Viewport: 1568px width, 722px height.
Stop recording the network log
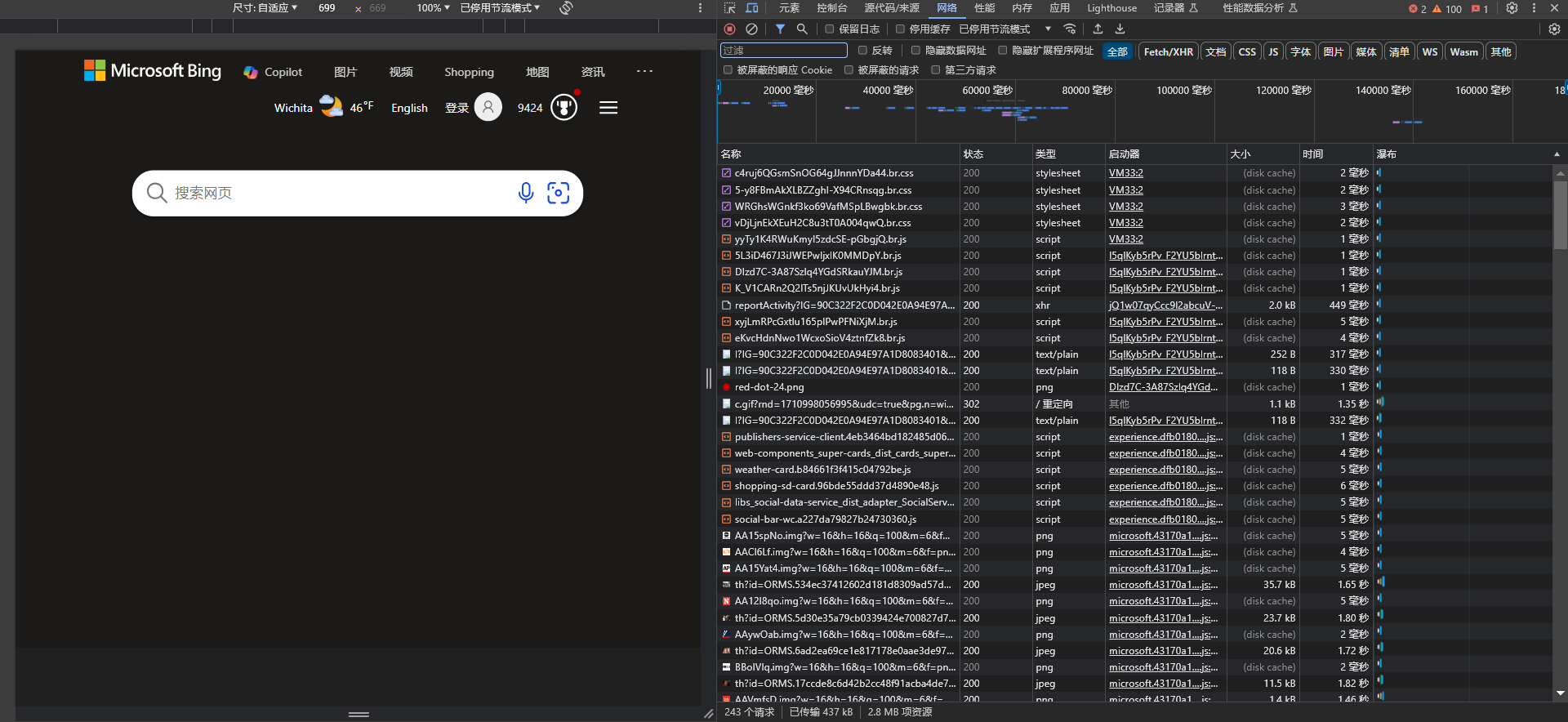[x=729, y=29]
